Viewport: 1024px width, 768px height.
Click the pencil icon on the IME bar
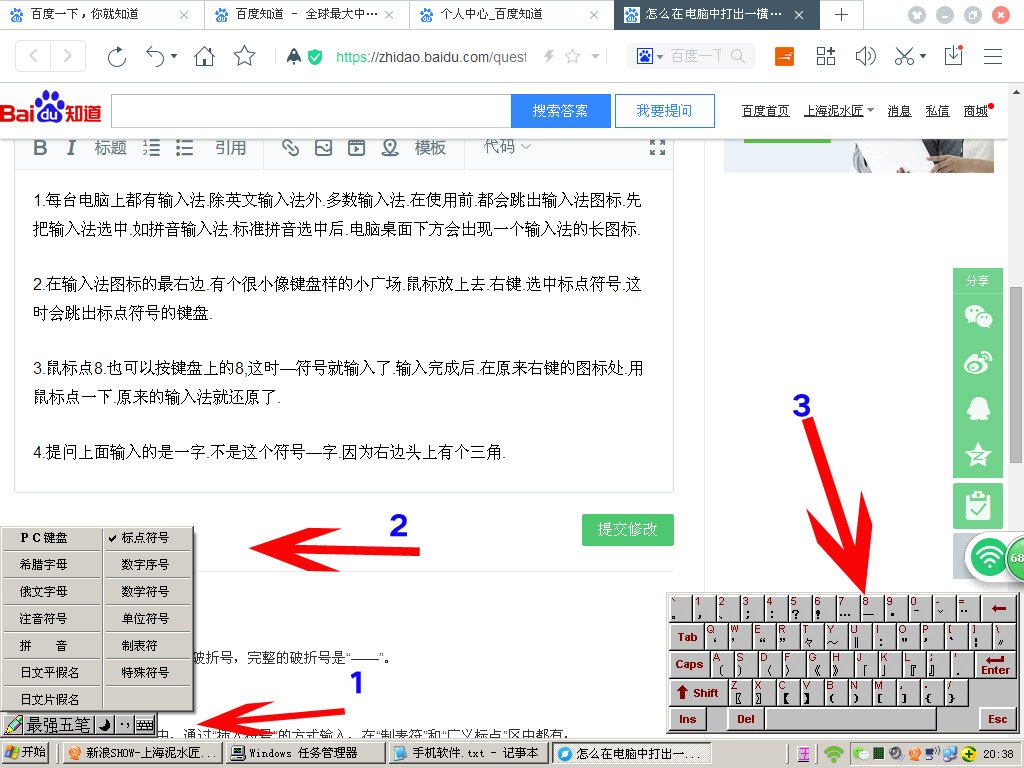click(x=12, y=723)
